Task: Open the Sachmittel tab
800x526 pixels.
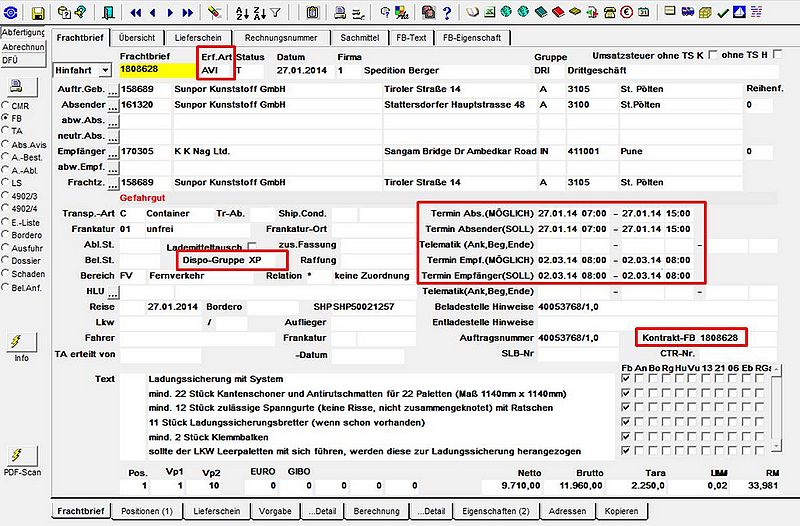Action: (360, 38)
